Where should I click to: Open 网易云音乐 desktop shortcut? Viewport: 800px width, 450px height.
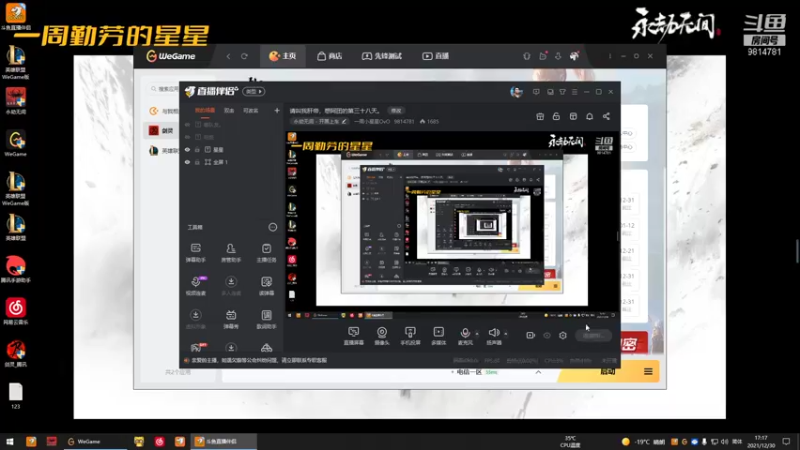point(15,312)
